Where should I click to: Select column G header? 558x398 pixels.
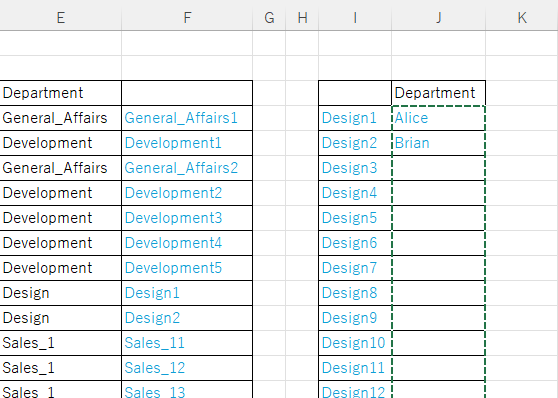269,17
